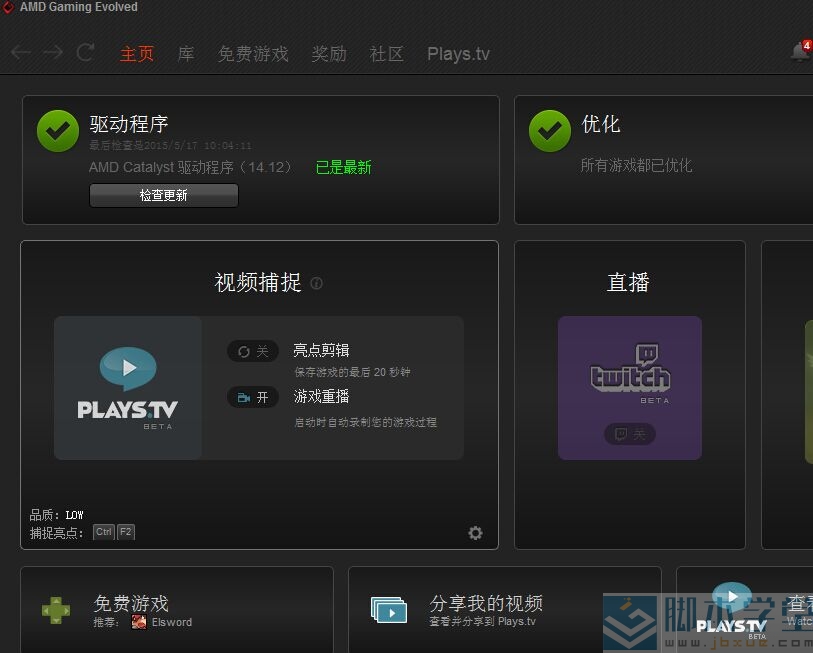This screenshot has width=813, height=653.
Task: Click the AMD Gaming Evolved logo icon
Action: 8,7
